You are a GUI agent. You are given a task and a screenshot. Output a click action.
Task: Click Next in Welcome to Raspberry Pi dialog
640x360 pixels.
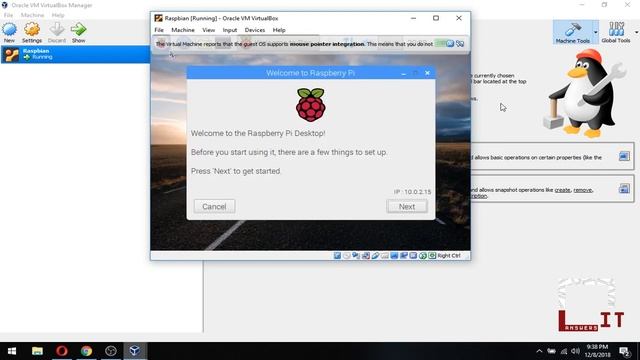pos(407,207)
